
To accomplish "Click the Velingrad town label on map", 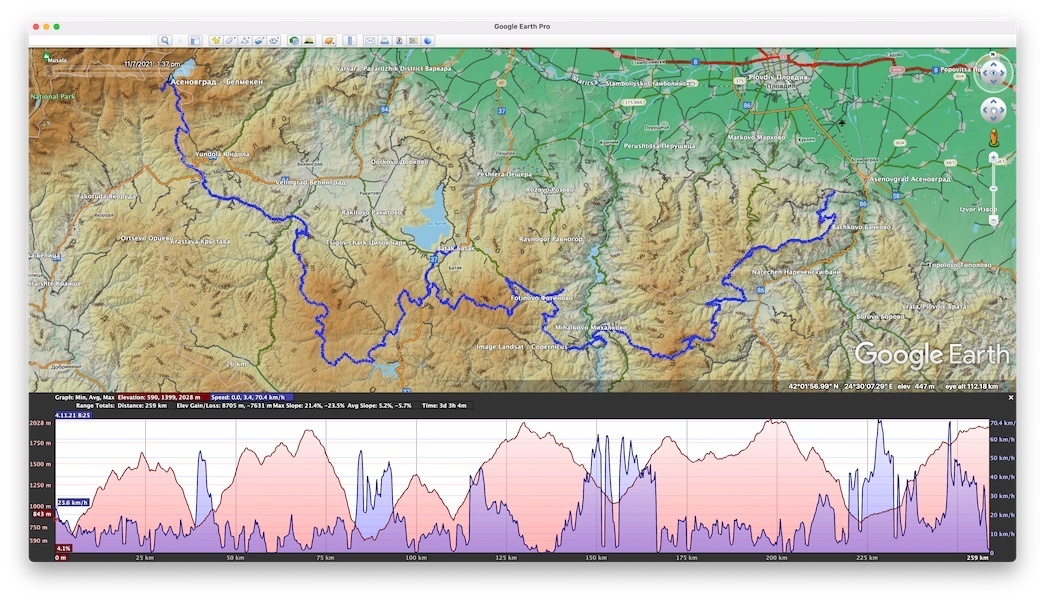I will point(311,182).
